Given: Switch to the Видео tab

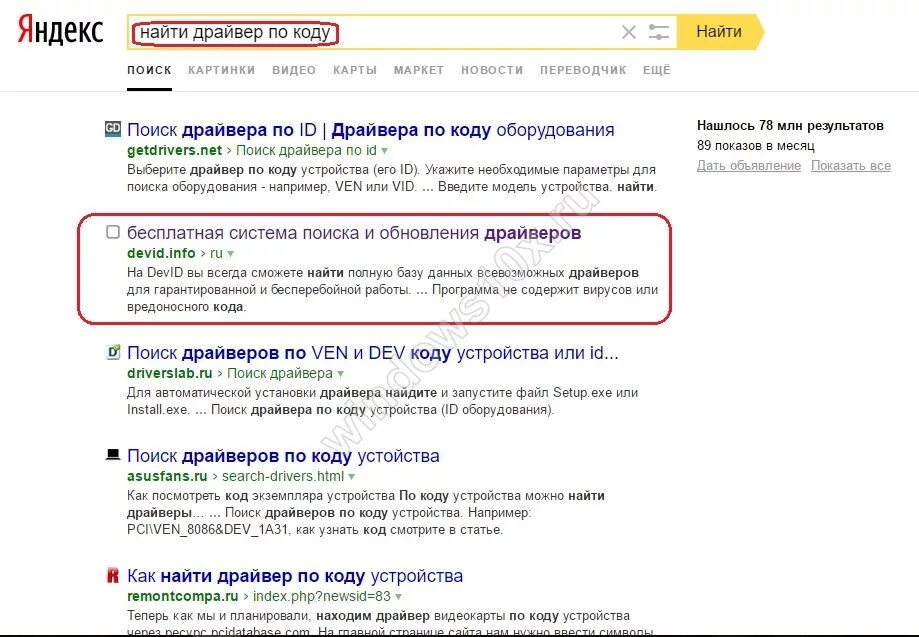Looking at the screenshot, I should (x=294, y=70).
